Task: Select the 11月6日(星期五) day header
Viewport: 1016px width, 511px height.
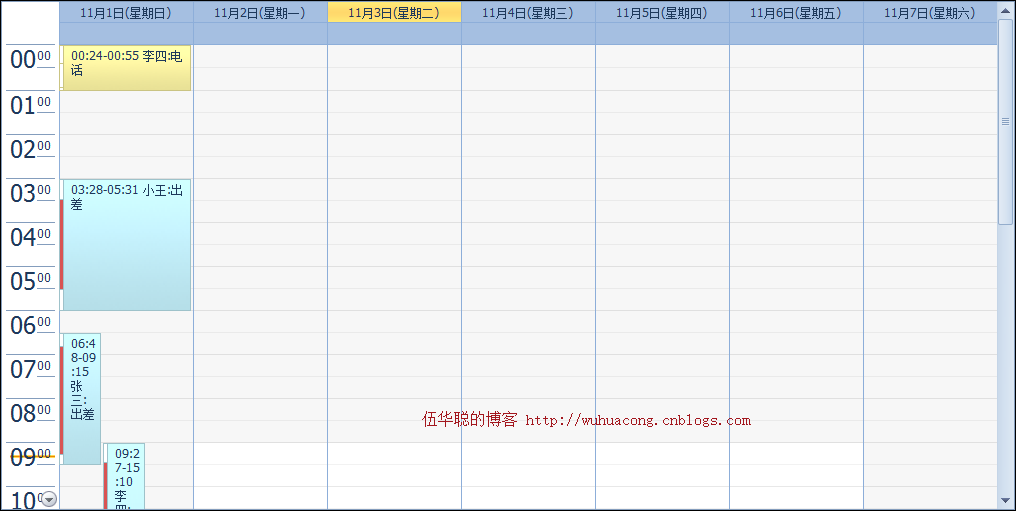Action: pyautogui.click(x=796, y=12)
